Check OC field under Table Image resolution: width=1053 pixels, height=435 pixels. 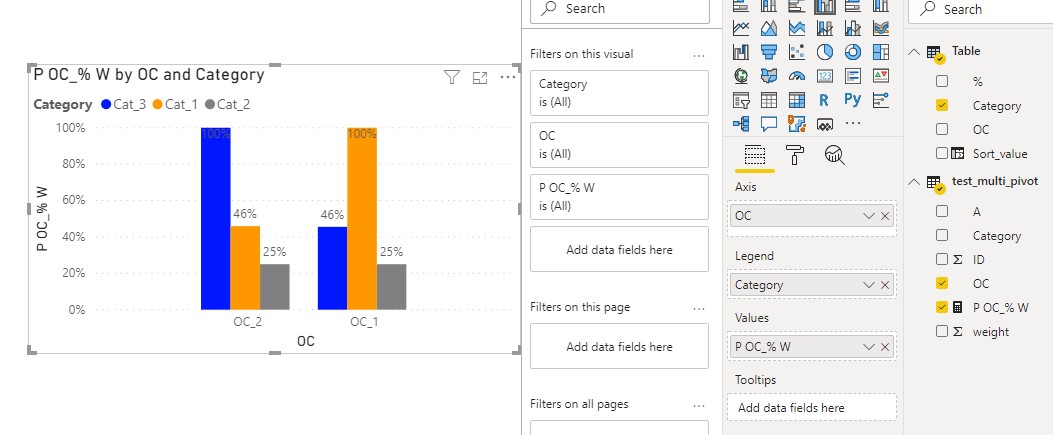point(942,129)
